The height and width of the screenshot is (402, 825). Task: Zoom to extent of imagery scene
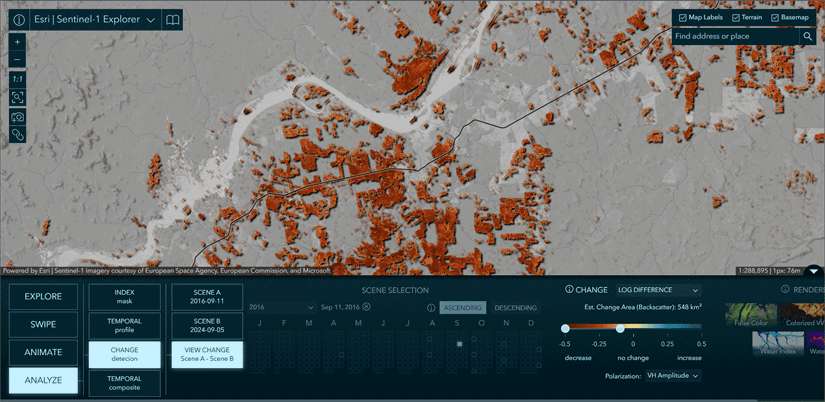(17, 97)
